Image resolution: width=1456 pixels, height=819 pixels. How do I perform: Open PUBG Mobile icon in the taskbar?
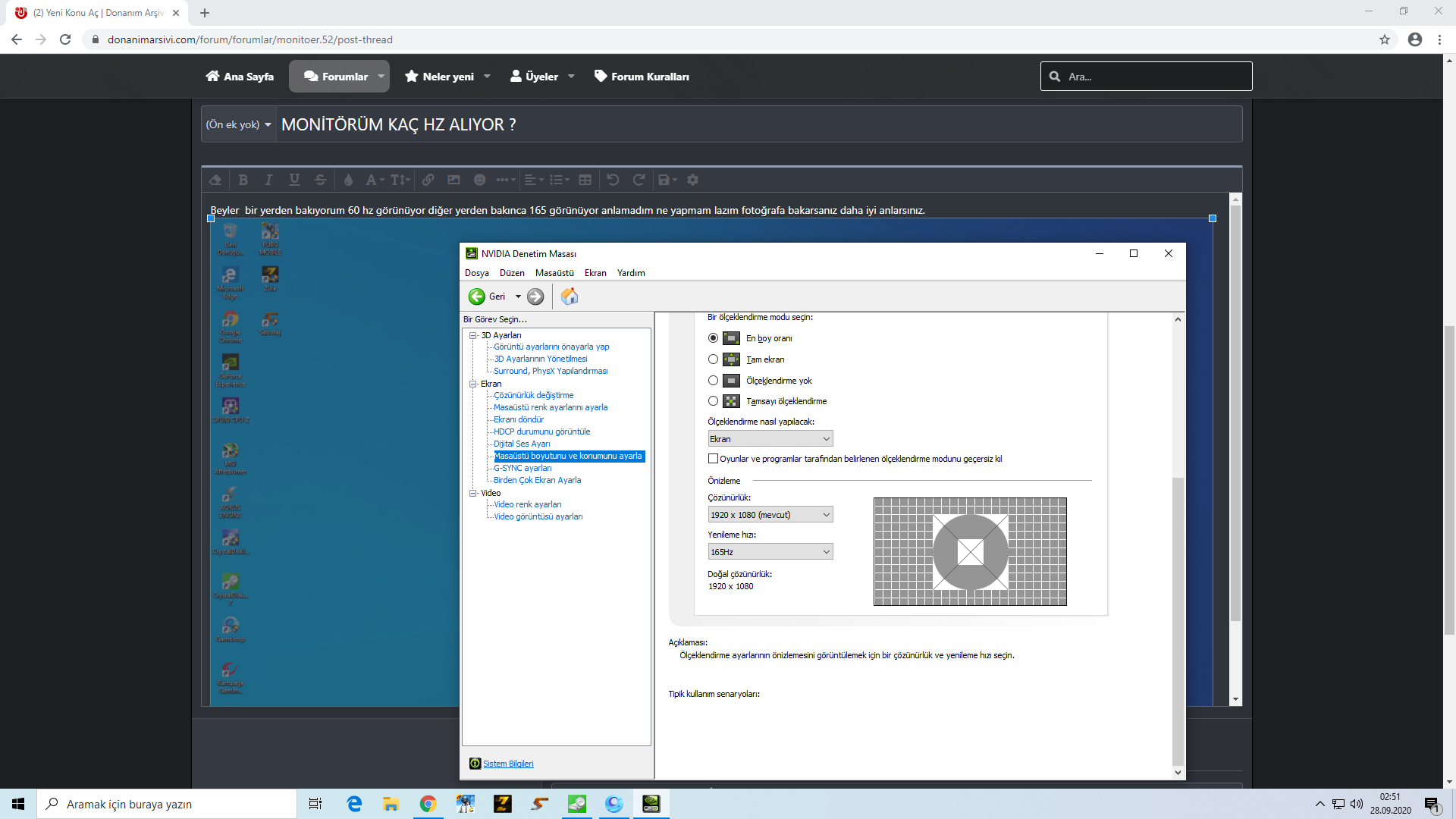[x=465, y=804]
